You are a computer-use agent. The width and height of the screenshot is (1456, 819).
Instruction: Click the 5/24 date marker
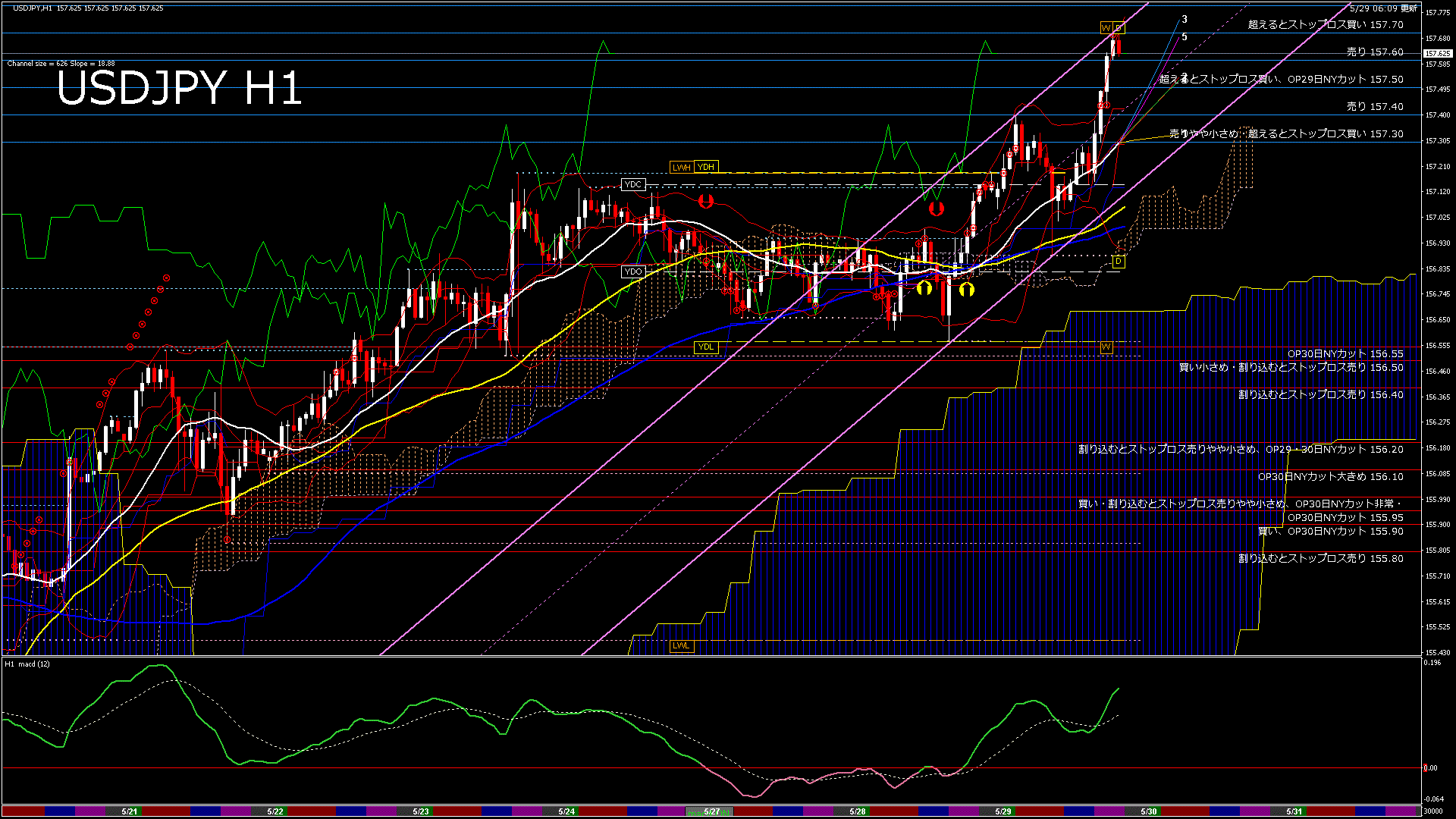(566, 811)
